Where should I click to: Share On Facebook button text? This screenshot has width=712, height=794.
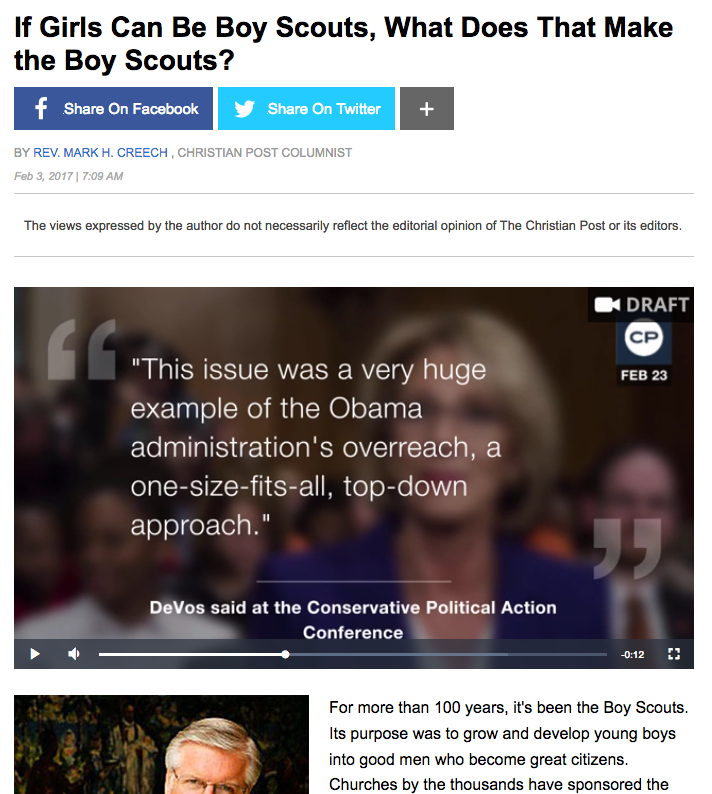coord(131,109)
